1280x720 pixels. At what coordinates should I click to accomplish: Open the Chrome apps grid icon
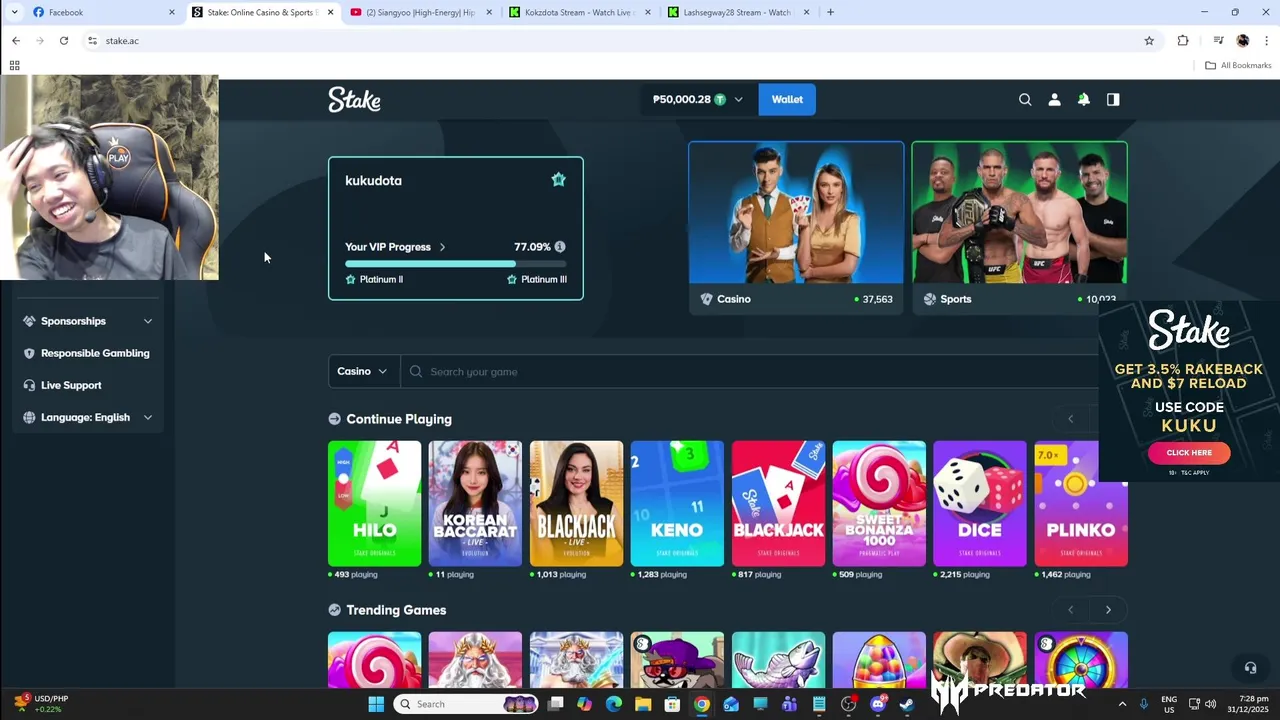(14, 65)
